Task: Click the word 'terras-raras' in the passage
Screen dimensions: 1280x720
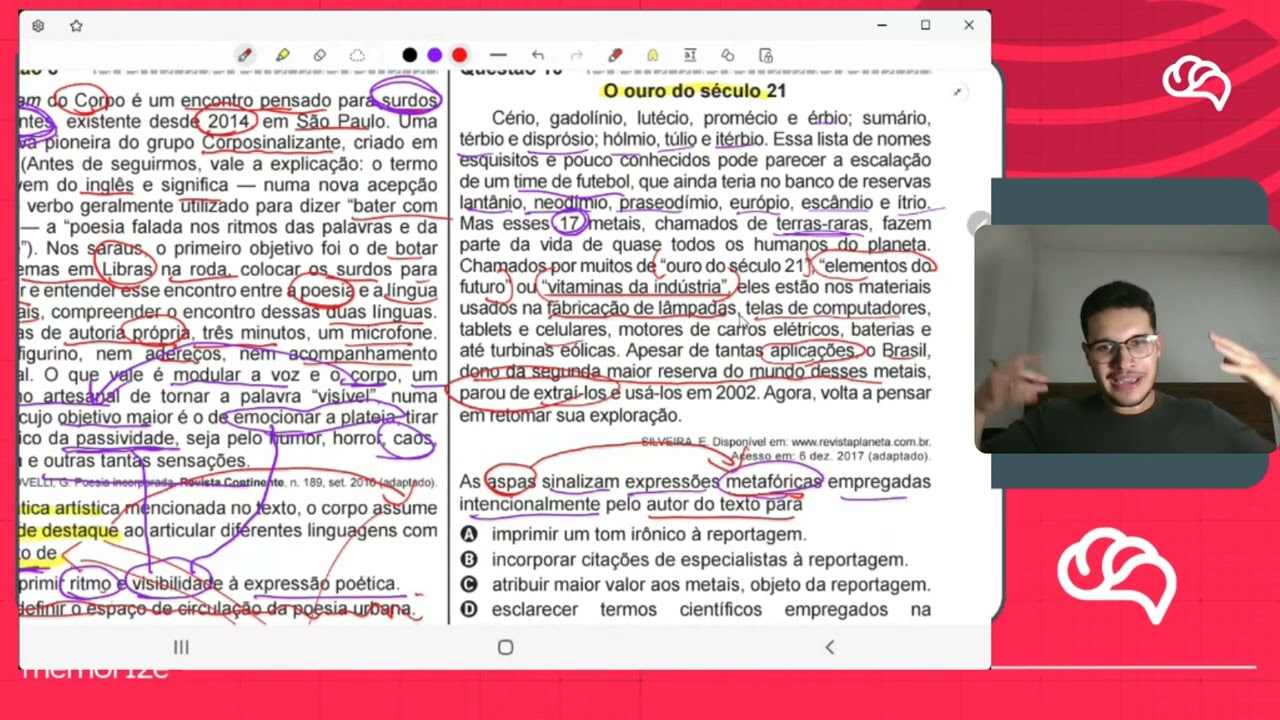Action: pos(822,224)
